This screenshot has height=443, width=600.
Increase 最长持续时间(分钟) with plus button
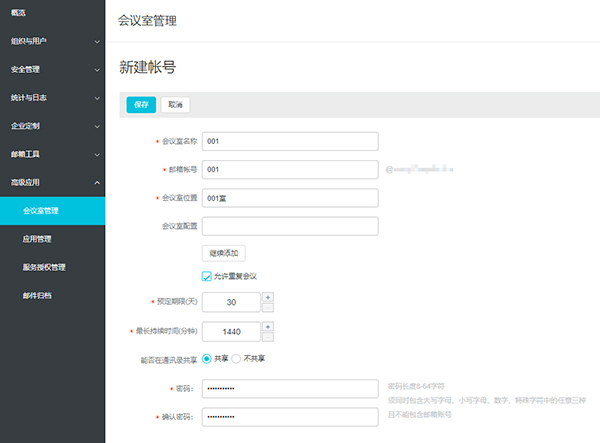(x=267, y=326)
